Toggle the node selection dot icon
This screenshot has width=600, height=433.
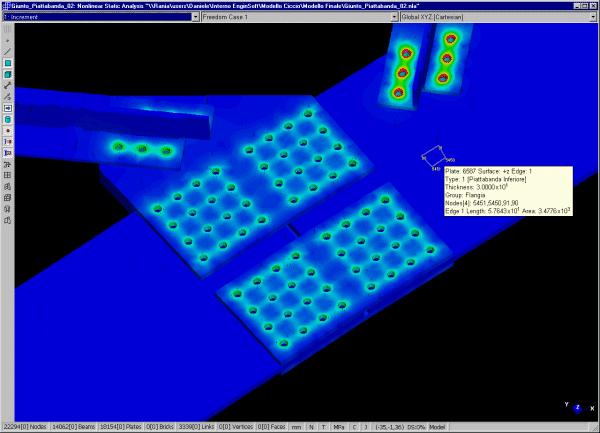point(8,40)
